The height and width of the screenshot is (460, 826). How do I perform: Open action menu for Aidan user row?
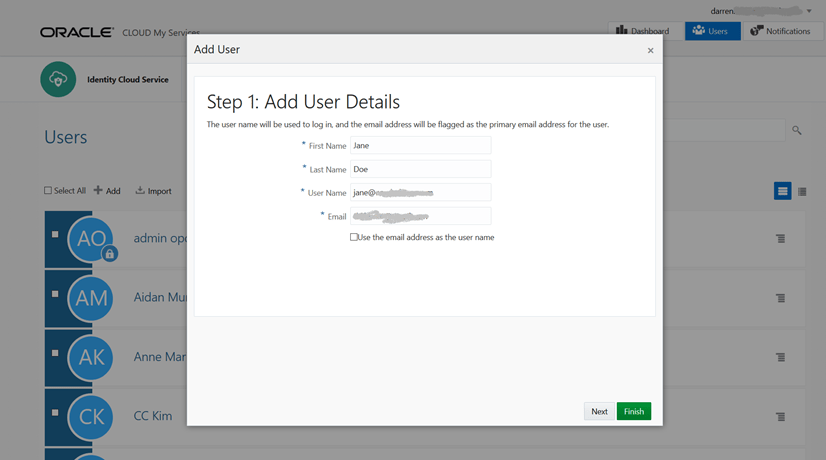(781, 298)
